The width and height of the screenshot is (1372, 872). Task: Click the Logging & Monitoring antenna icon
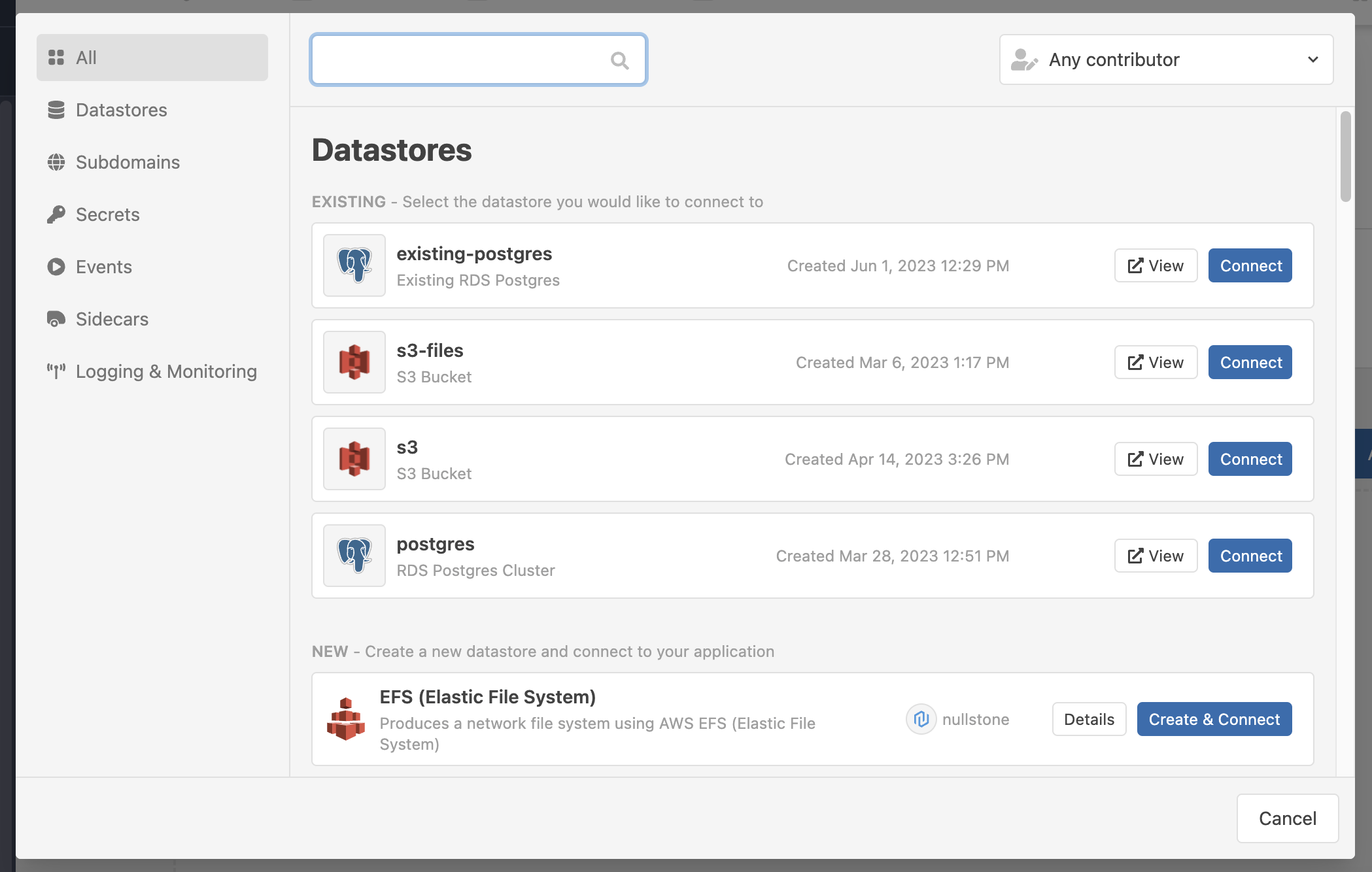pyautogui.click(x=56, y=371)
